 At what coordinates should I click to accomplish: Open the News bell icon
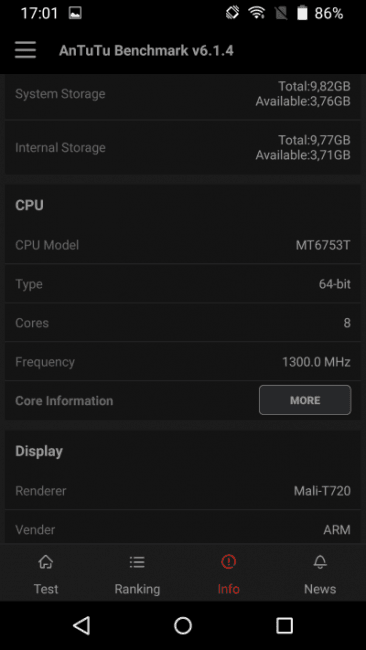tap(320, 563)
